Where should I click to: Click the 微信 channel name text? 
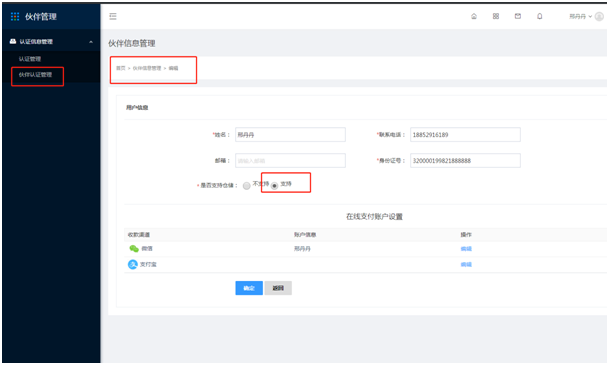click(x=147, y=249)
